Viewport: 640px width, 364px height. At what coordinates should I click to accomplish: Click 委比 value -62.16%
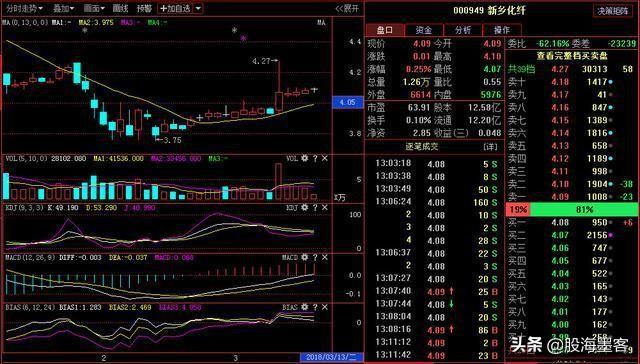[552, 43]
